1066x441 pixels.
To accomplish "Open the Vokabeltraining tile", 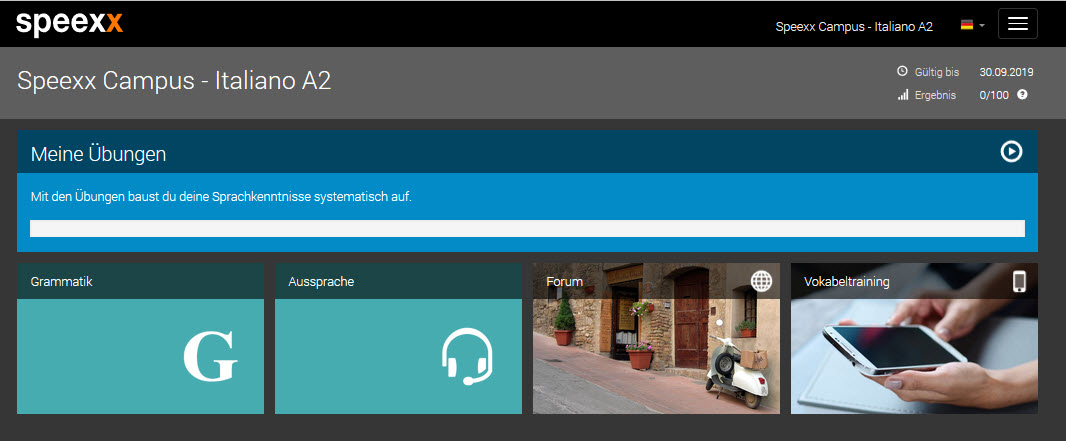I will click(x=914, y=338).
